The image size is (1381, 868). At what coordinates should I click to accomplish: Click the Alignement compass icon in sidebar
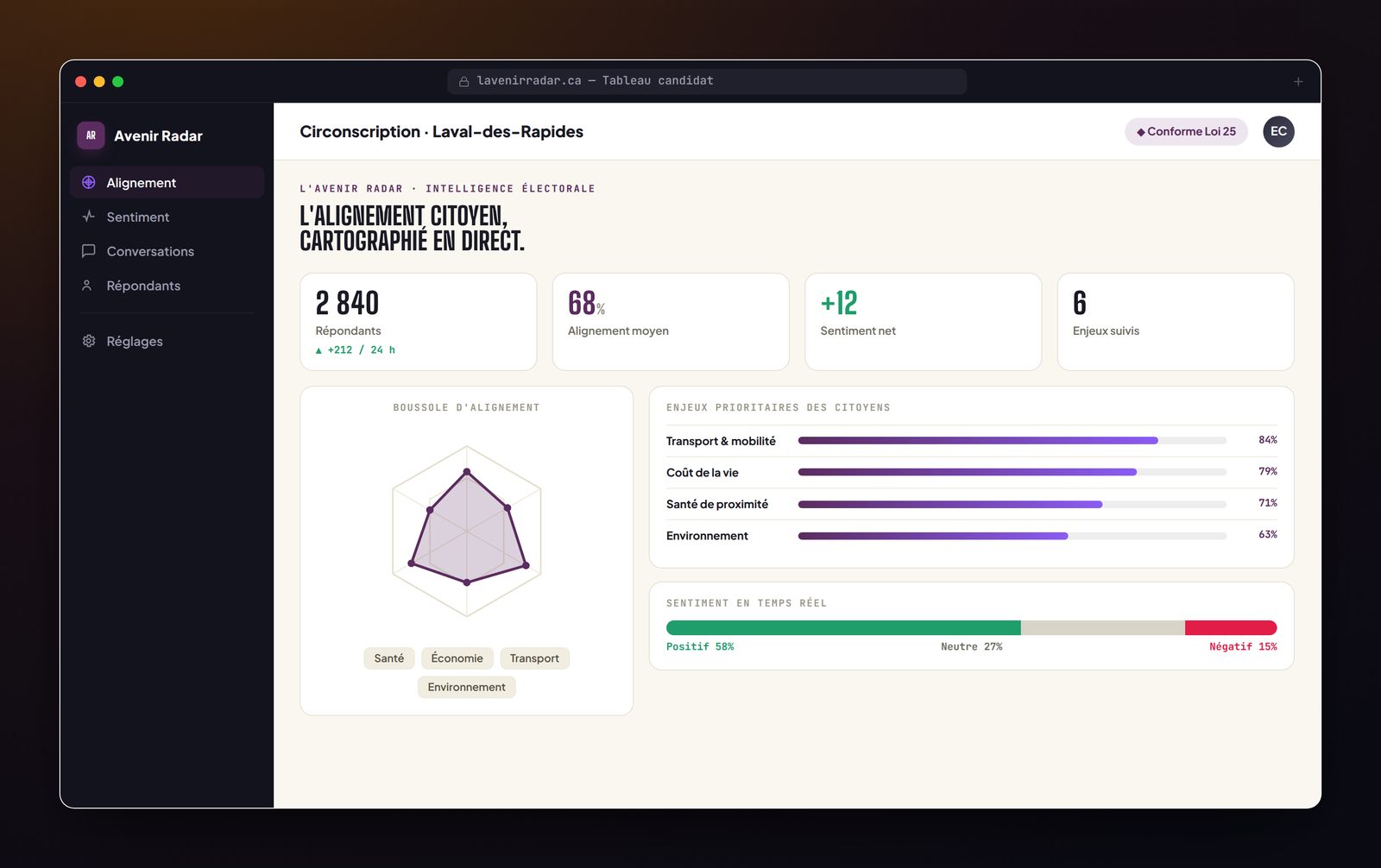coord(88,182)
